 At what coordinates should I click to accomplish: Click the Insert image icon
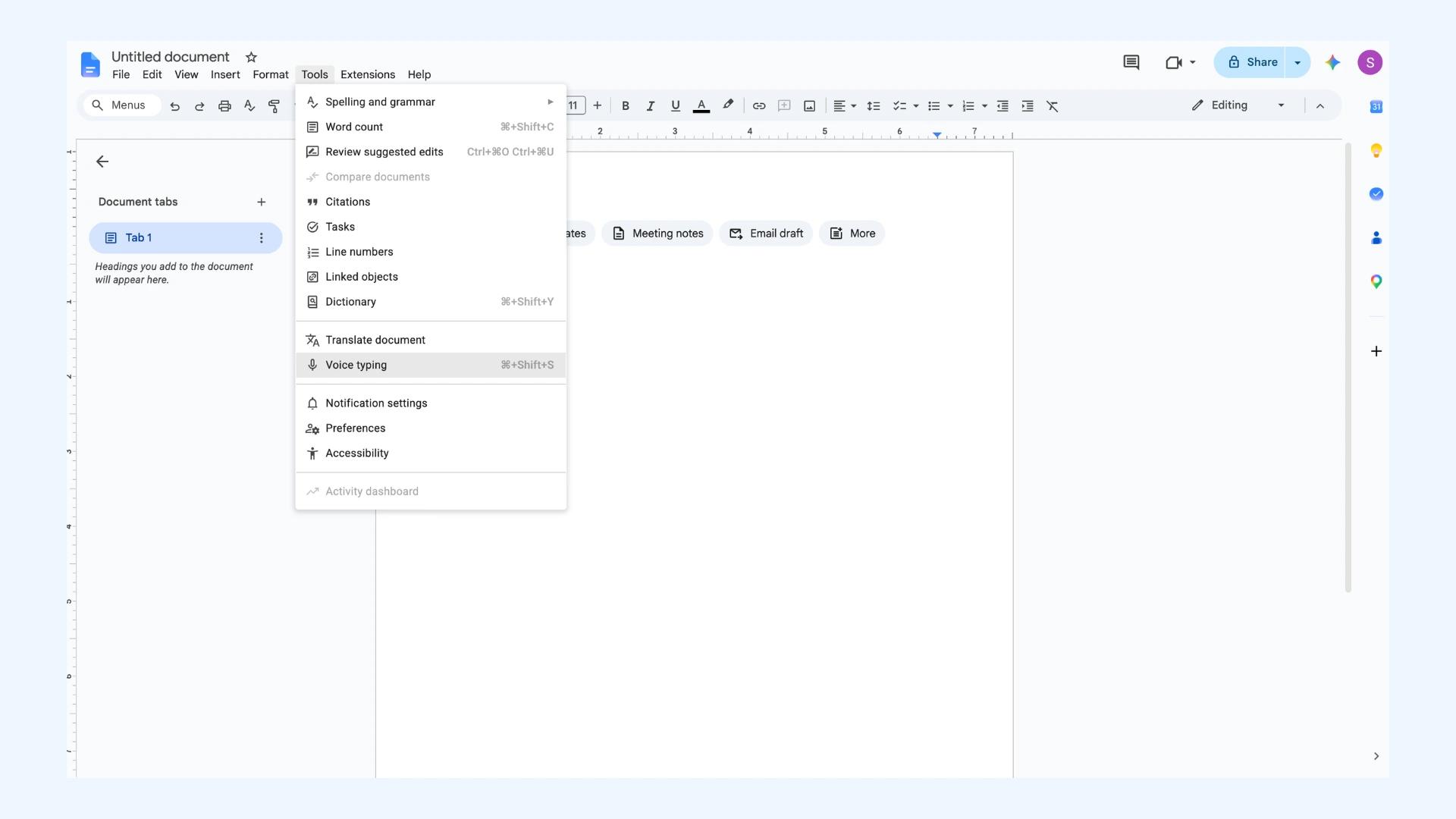point(810,106)
